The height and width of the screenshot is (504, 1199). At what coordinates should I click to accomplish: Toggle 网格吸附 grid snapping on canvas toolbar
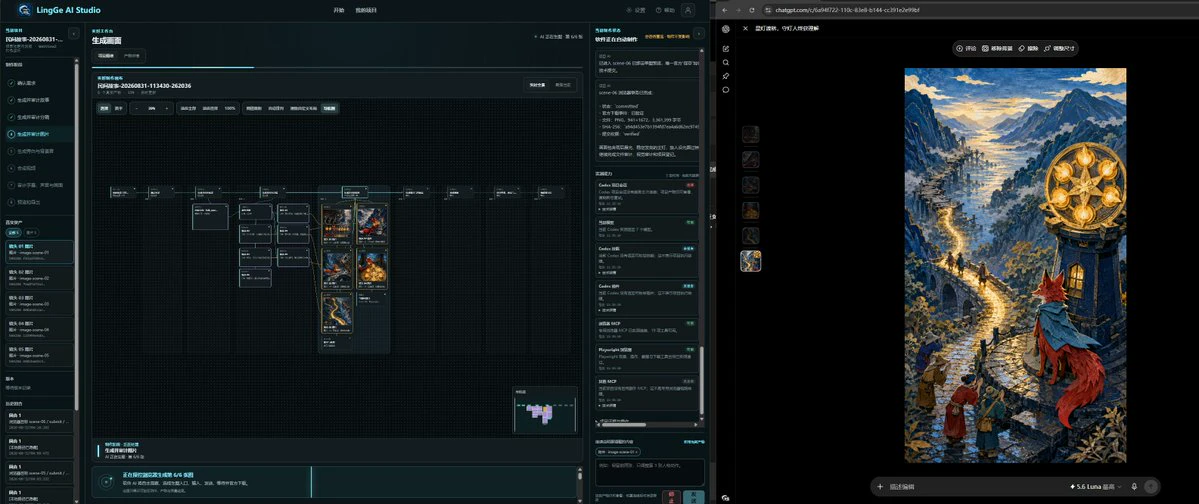click(x=253, y=109)
